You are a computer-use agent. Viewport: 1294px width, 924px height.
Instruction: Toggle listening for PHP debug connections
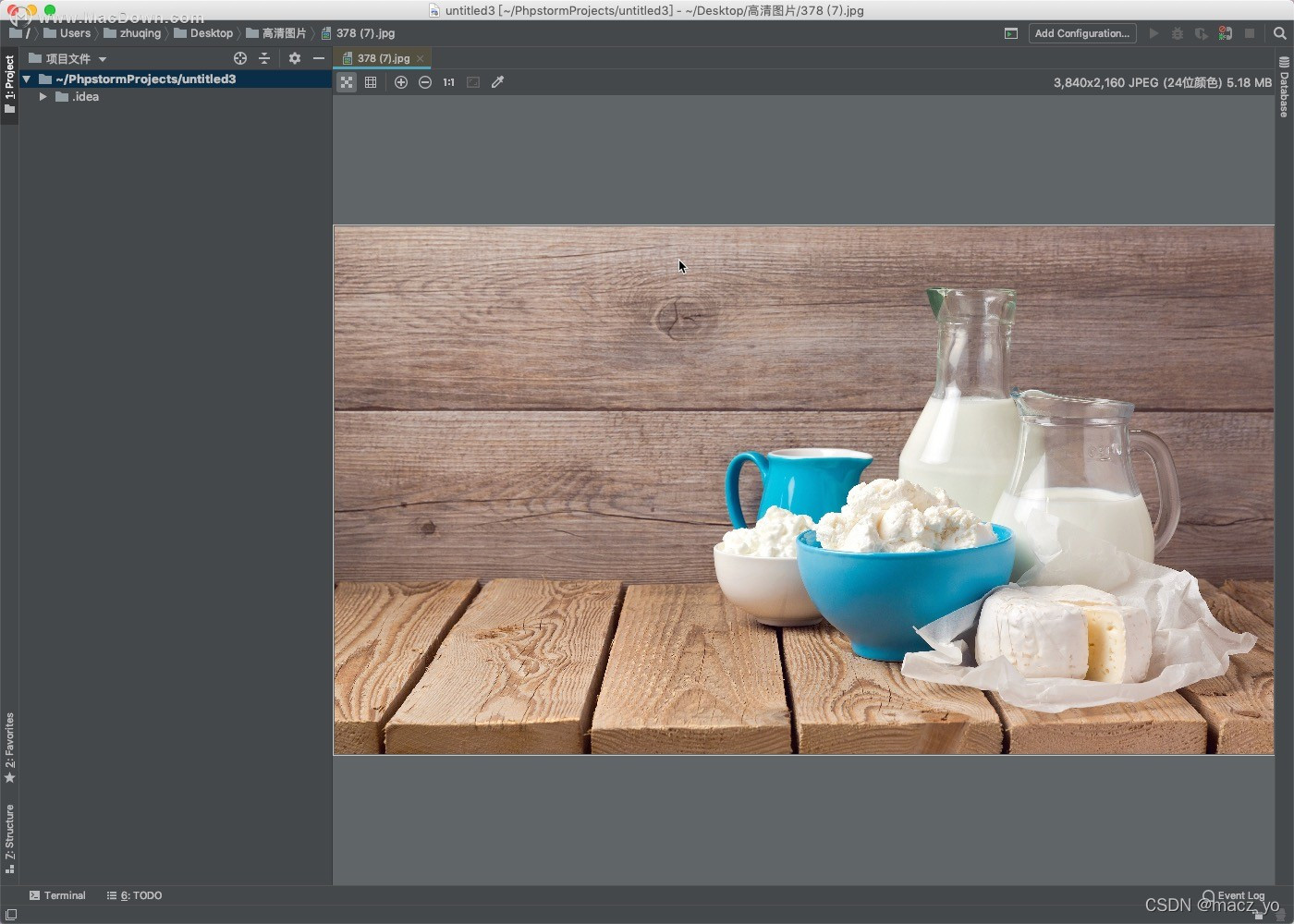tap(1226, 33)
